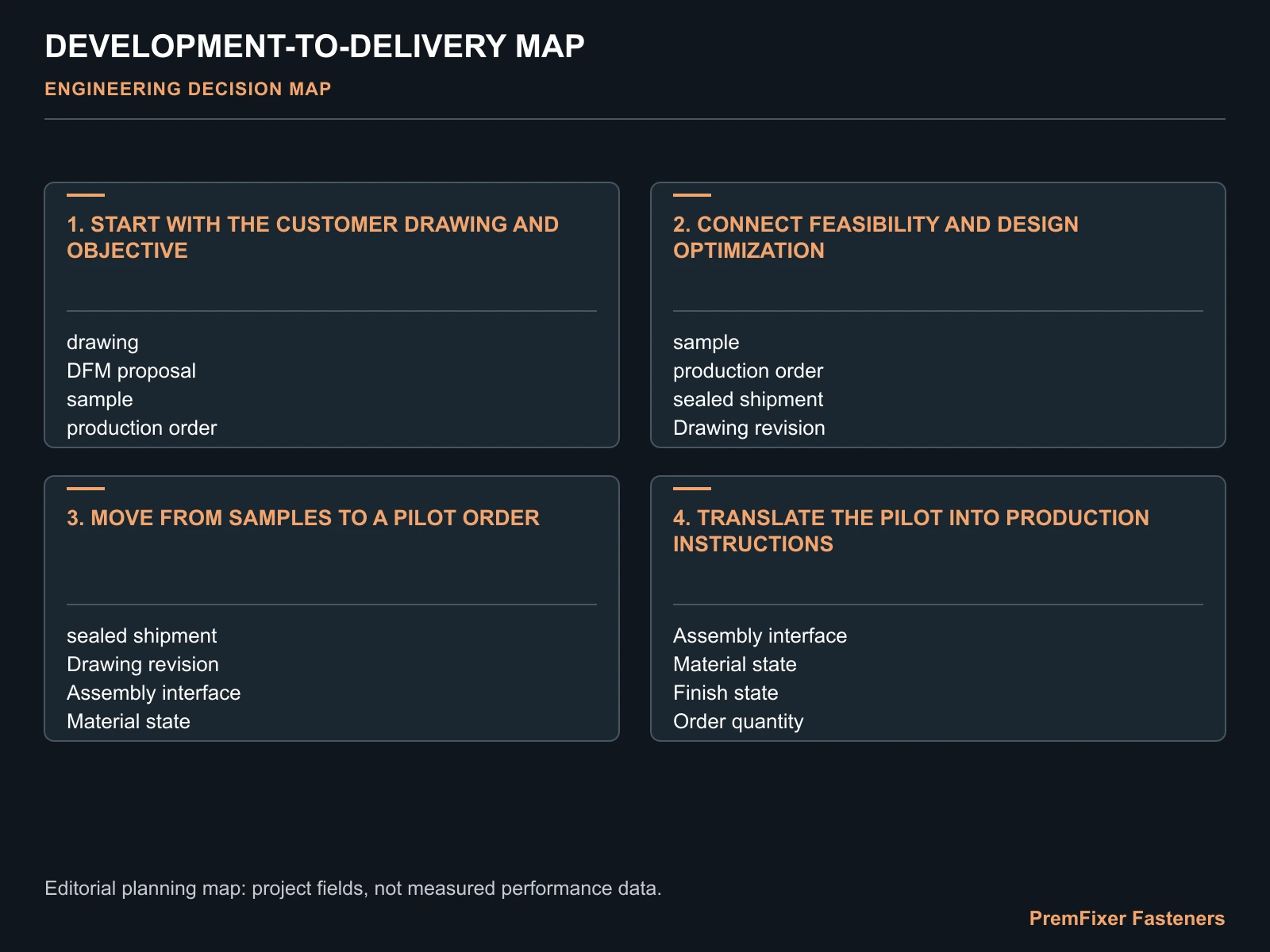Click 'Assembly interface' in card 4
The image size is (1270, 952).
(760, 636)
